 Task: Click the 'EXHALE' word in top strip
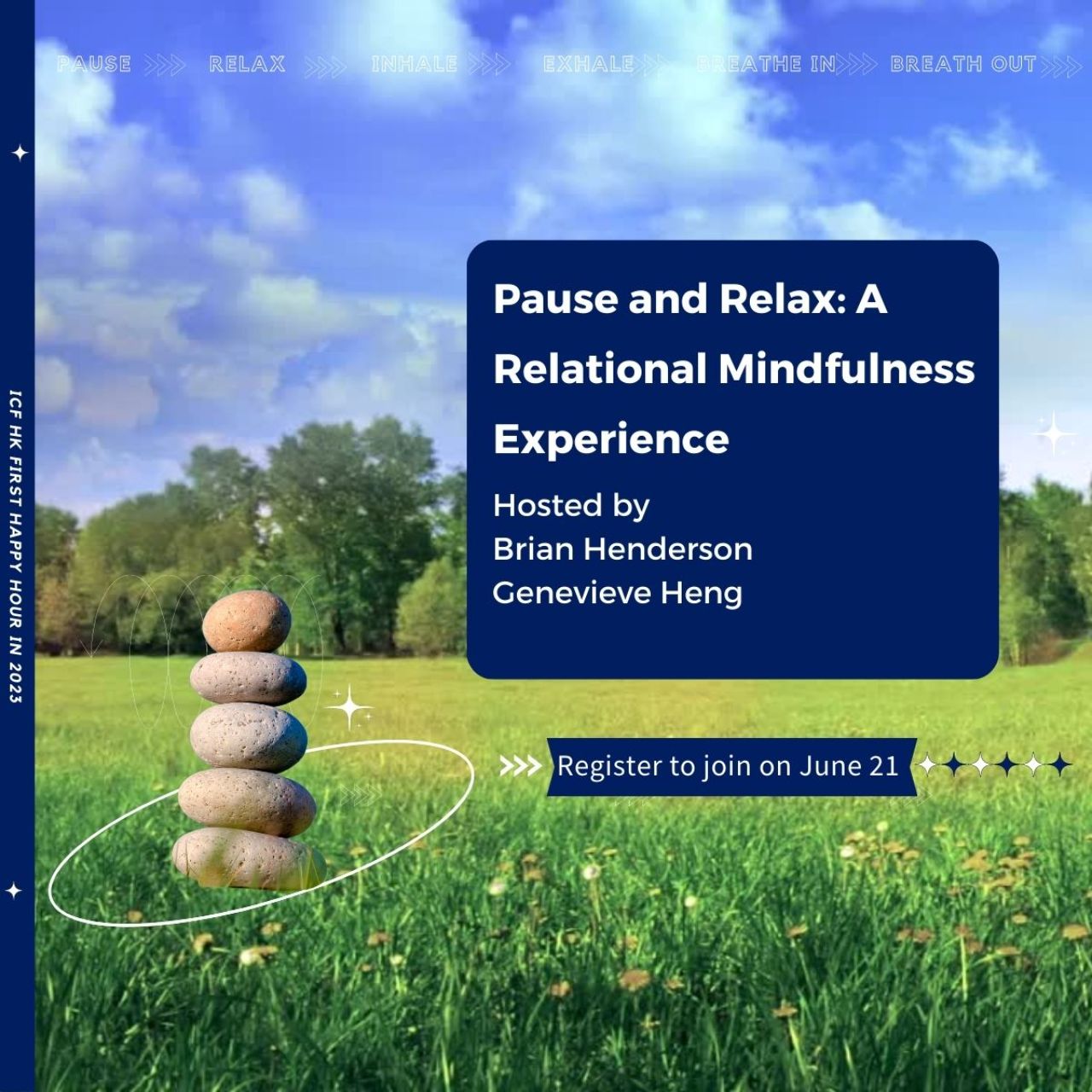tap(589, 64)
